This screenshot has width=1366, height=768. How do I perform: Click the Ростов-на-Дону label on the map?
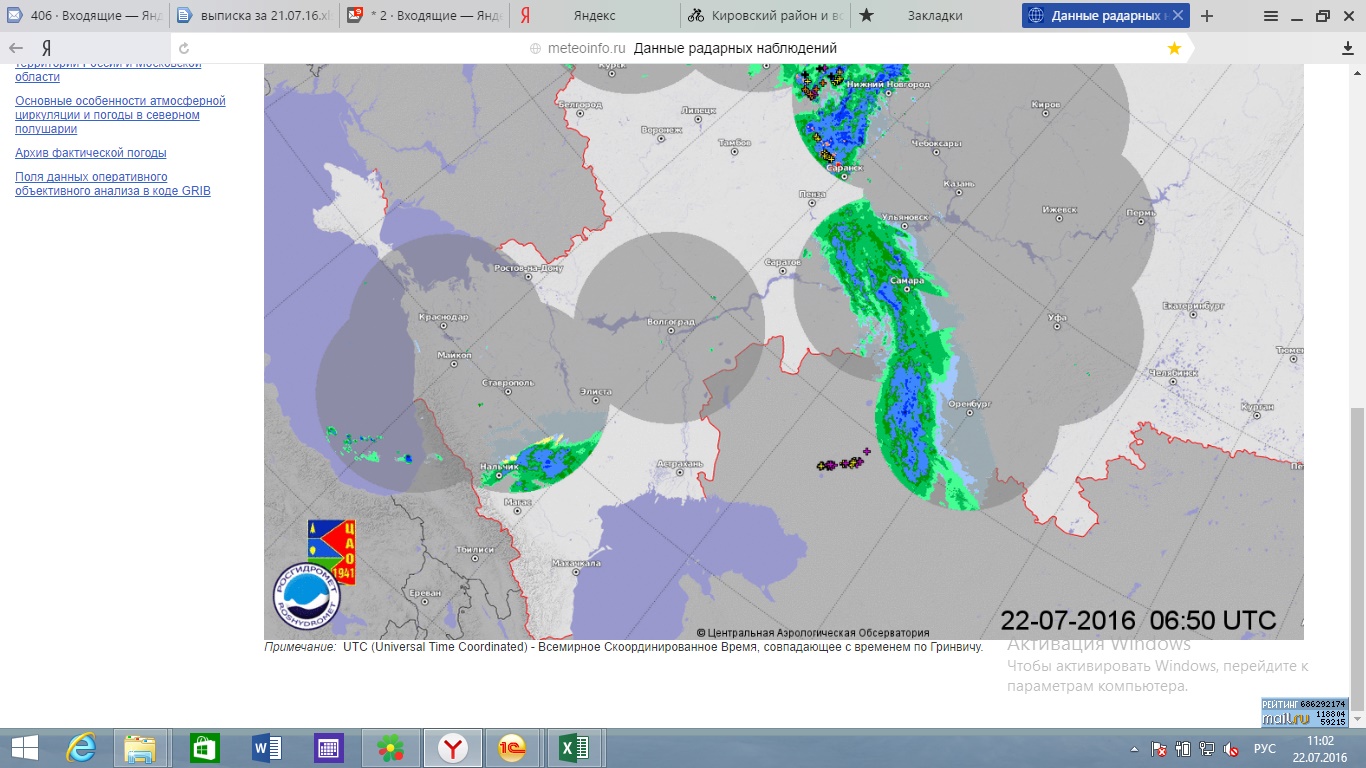tap(529, 268)
